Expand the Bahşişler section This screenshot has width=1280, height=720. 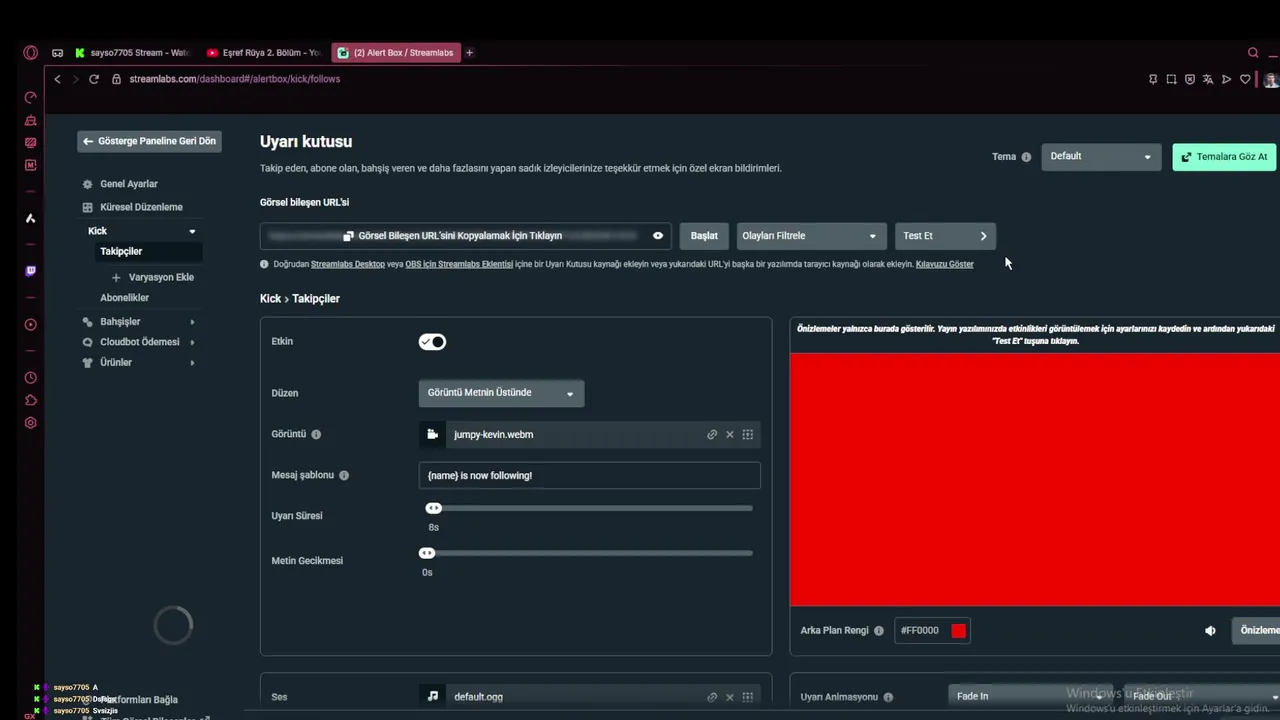[192, 322]
